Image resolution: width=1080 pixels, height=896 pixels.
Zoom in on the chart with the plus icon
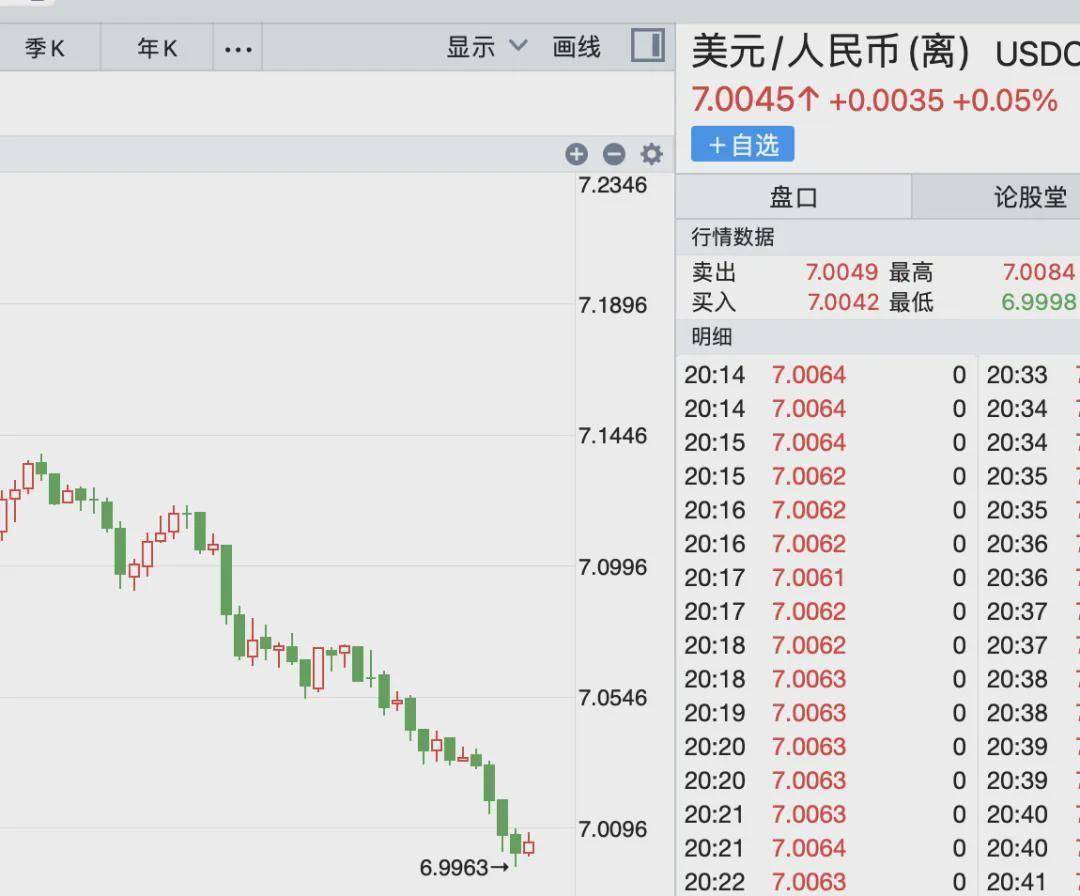tap(576, 155)
